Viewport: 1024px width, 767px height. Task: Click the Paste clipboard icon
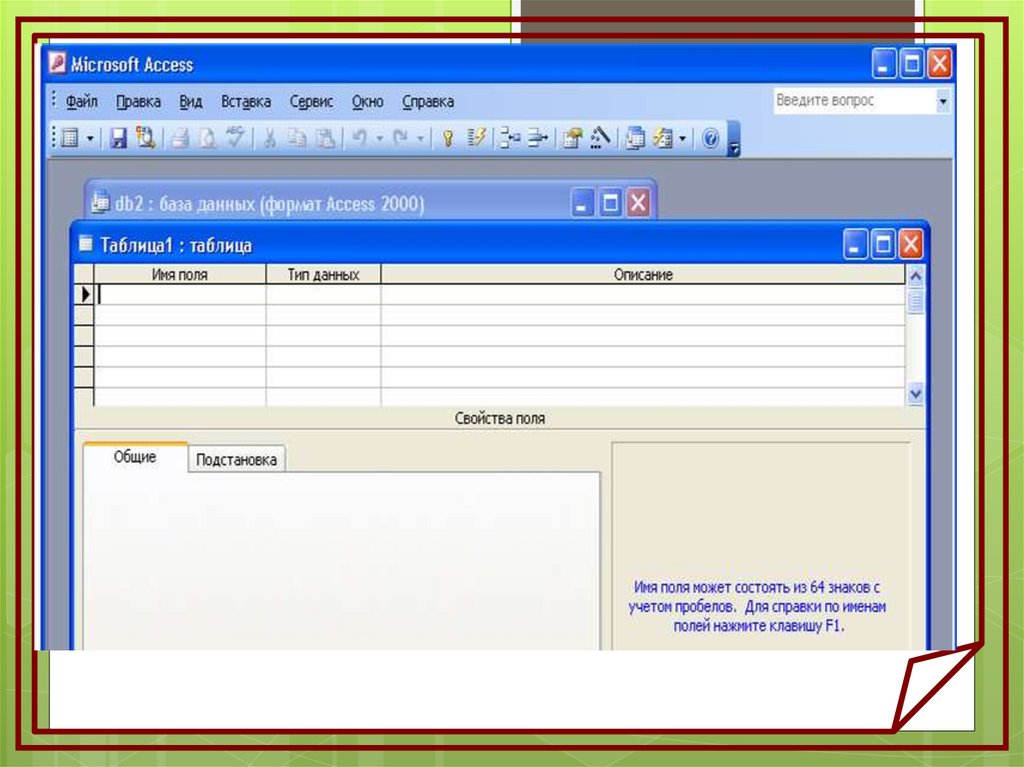[325, 138]
